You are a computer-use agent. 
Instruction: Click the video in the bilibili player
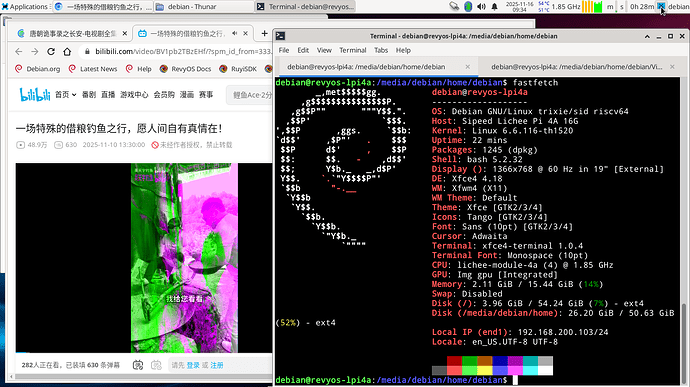coord(144,258)
